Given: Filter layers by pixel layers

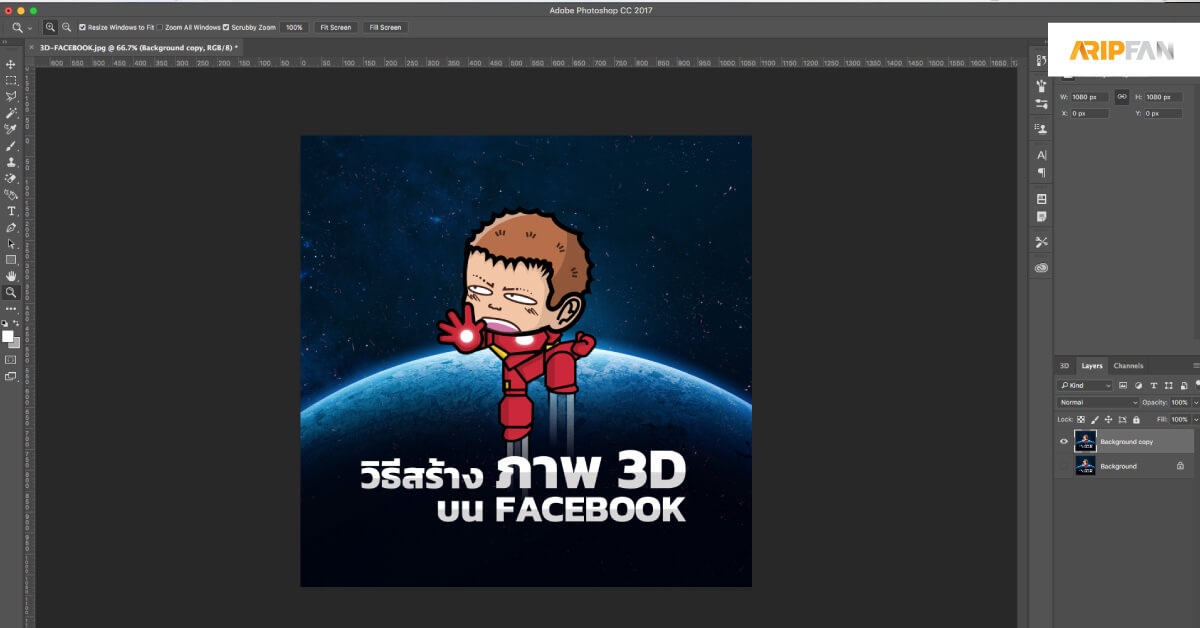Looking at the screenshot, I should (x=1123, y=385).
